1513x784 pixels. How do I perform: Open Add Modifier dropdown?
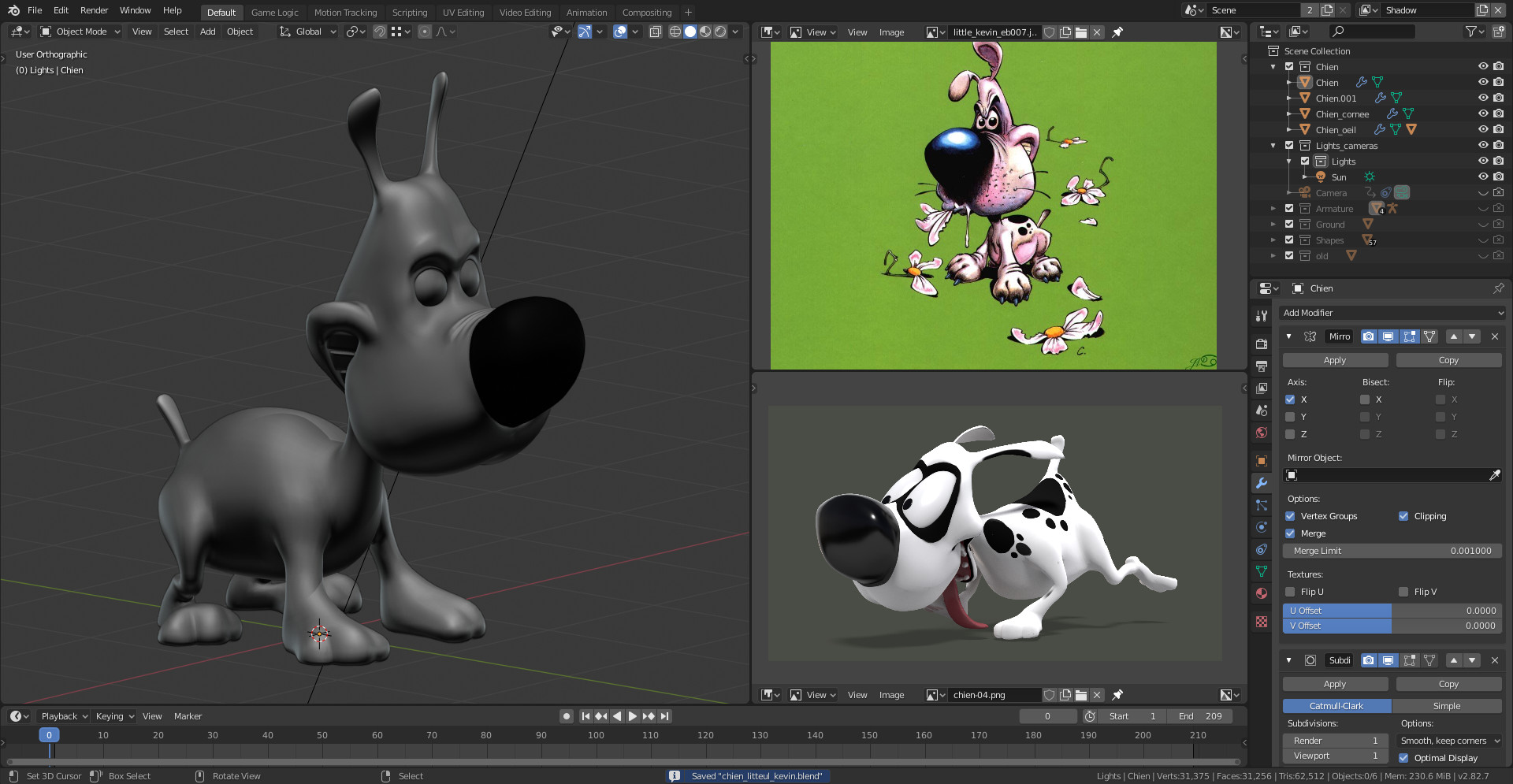[x=1392, y=313]
